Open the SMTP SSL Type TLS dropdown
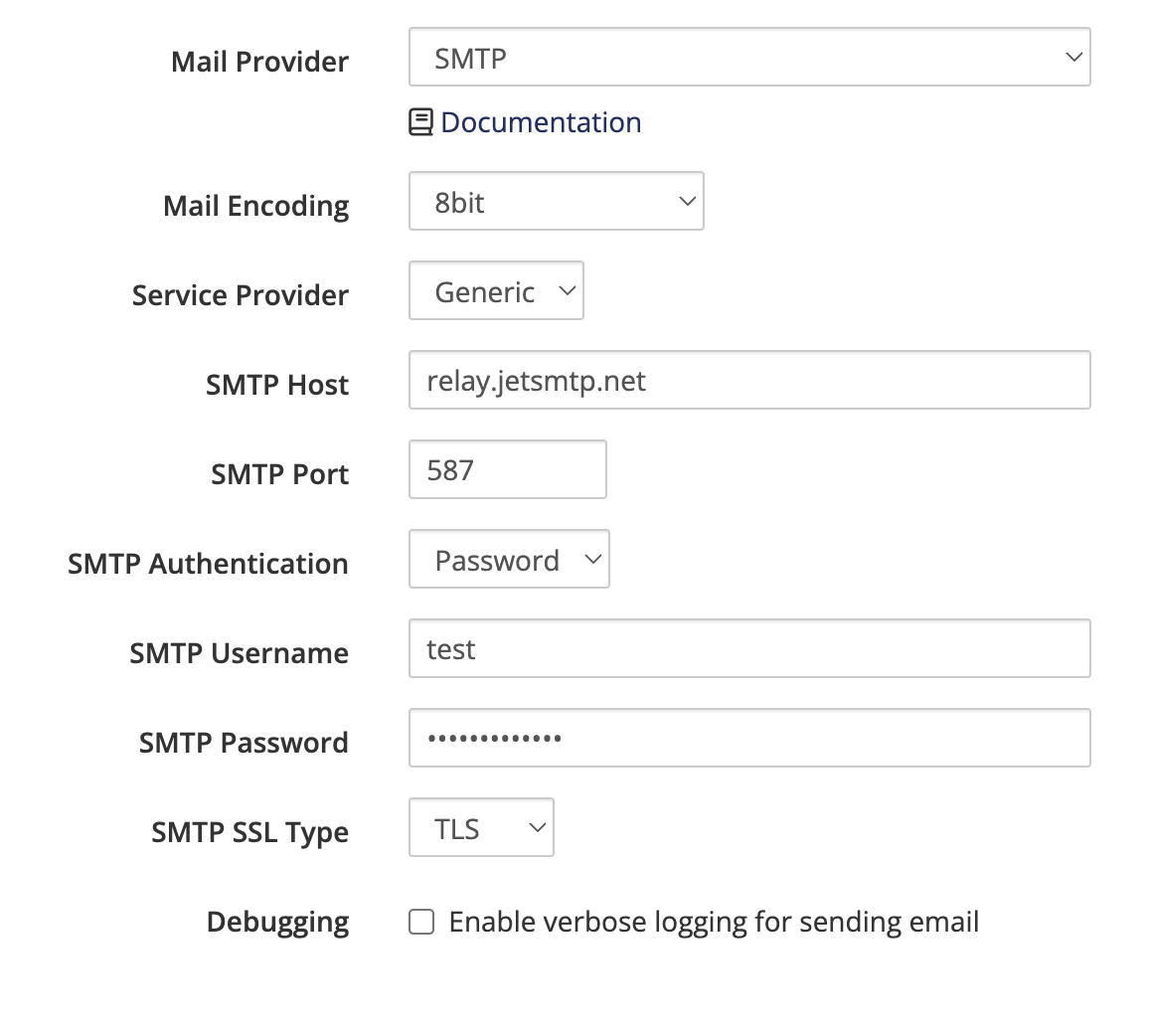Image resolution: width=1149 pixels, height=1036 pixels. coord(481,828)
